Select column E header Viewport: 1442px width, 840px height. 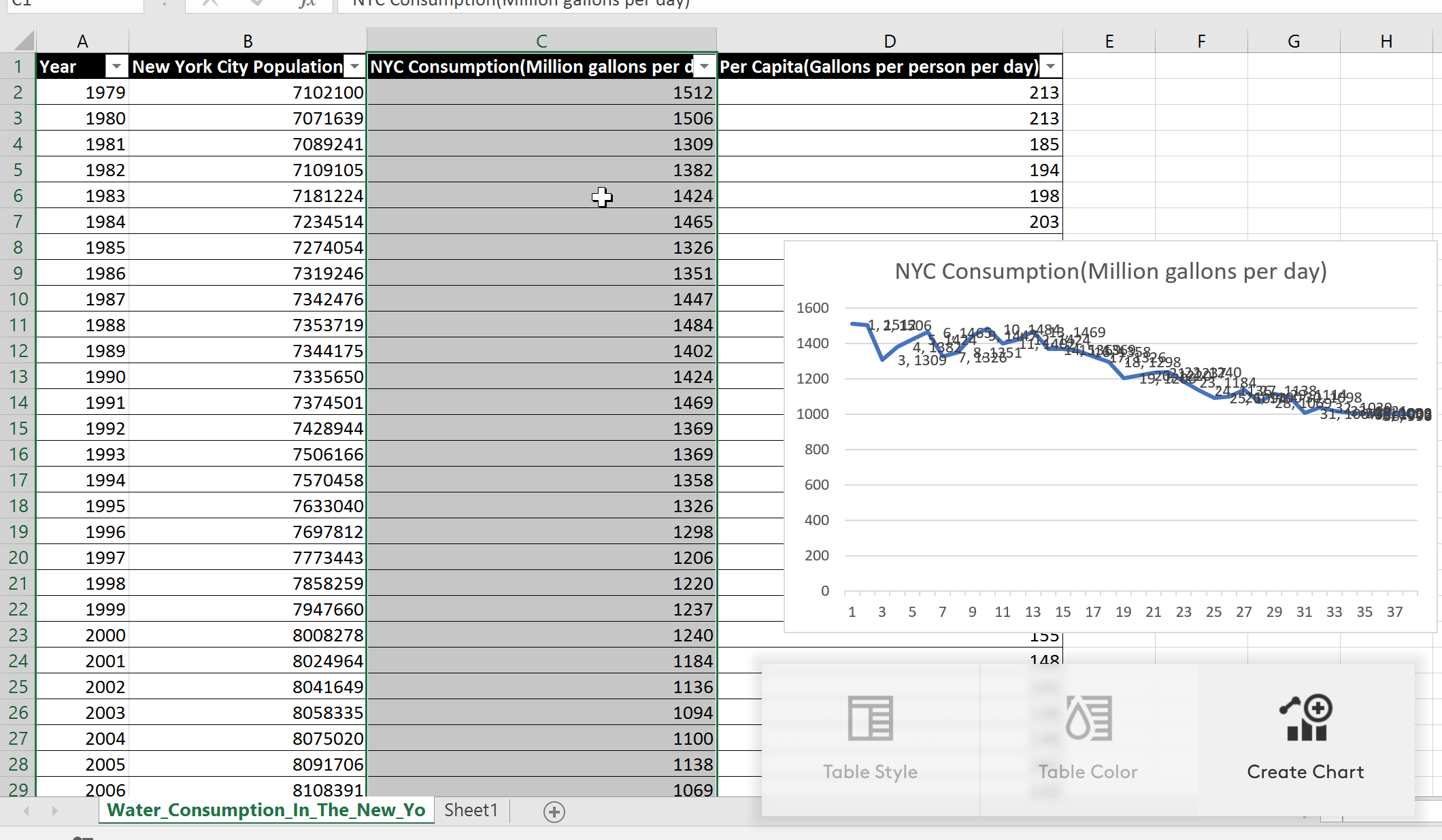(x=1109, y=41)
